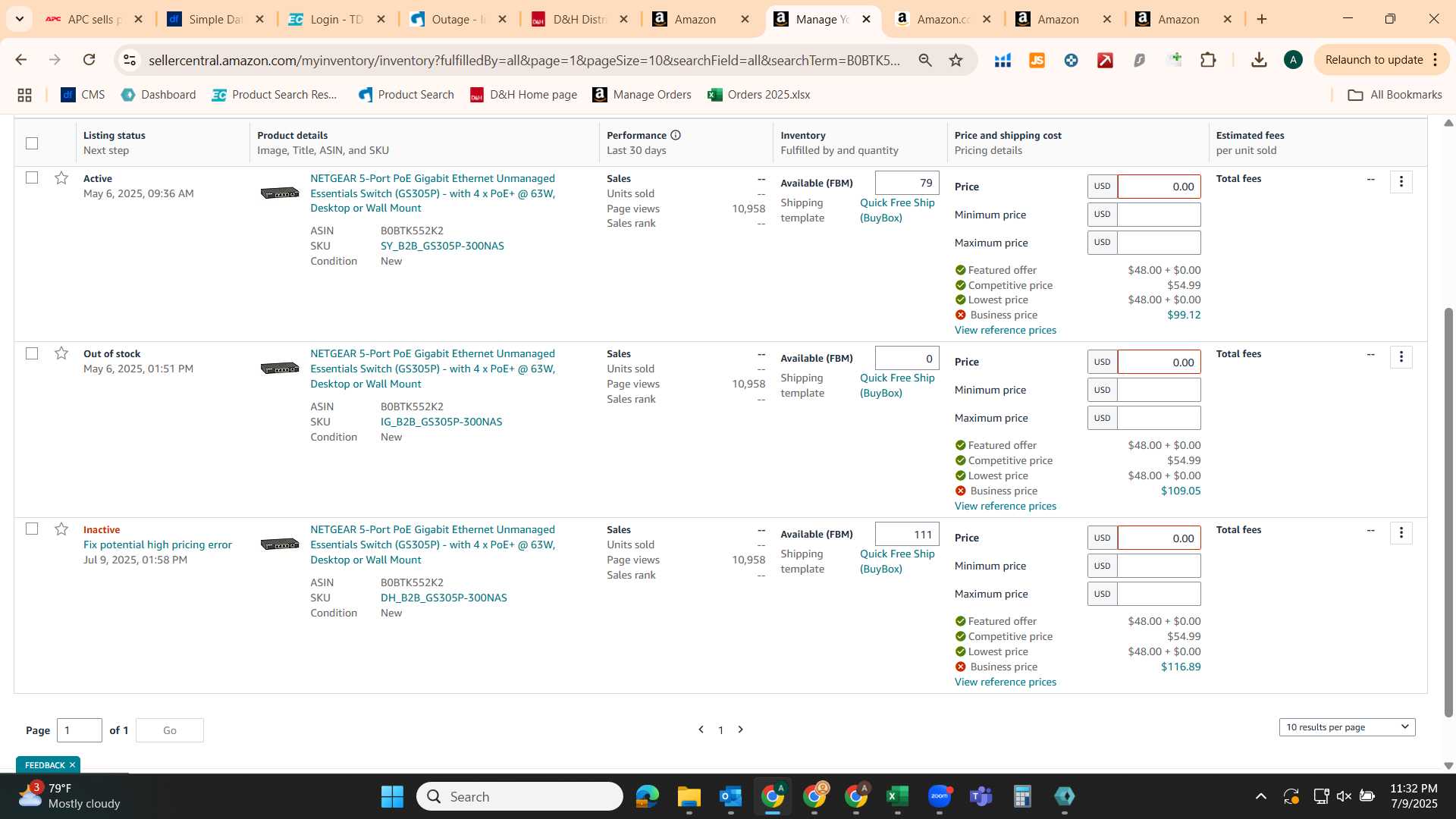Open Calculator from taskbar
Screen dimensions: 1456x819
pos(1022,796)
